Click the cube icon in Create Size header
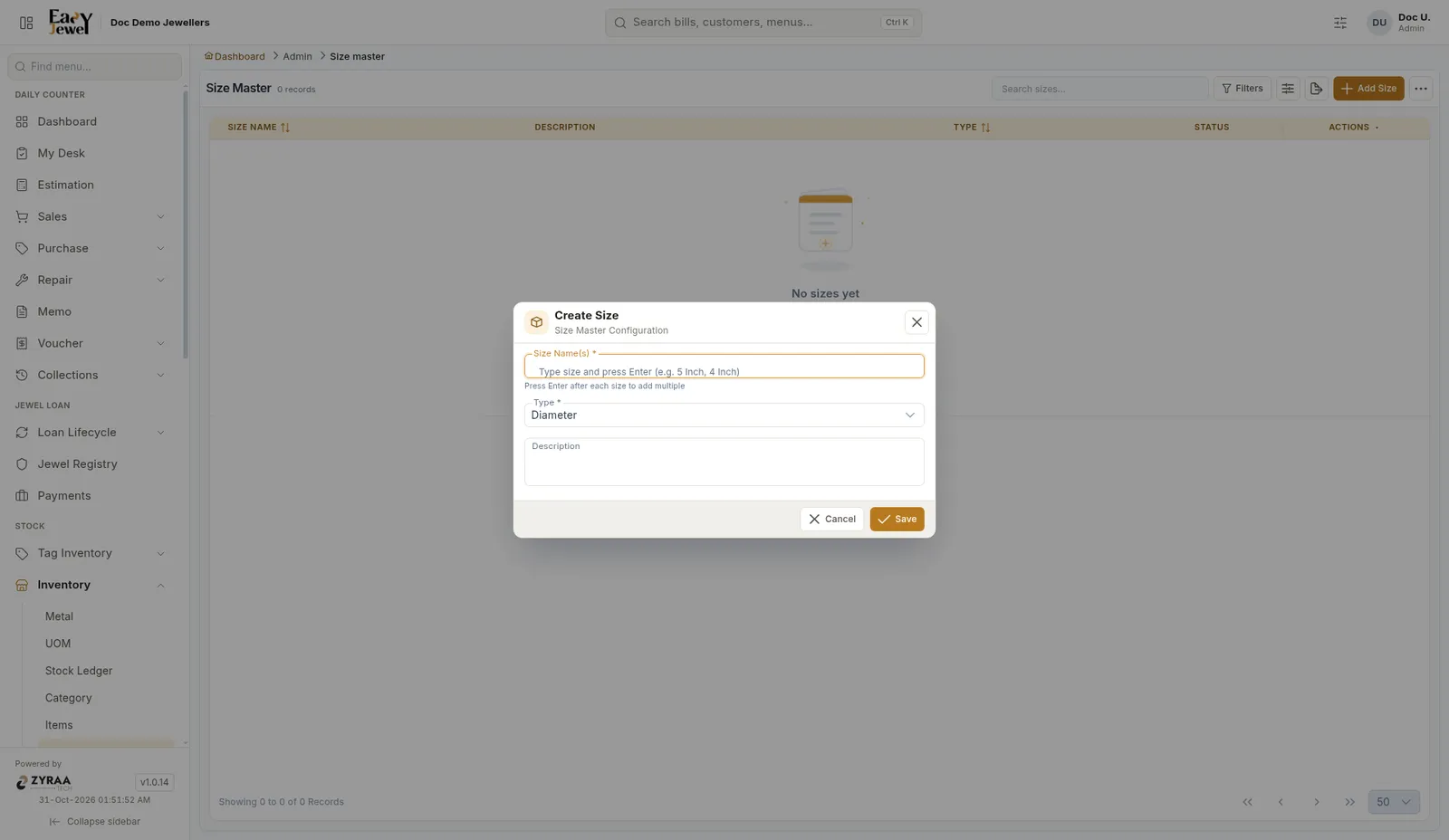 [x=536, y=322]
